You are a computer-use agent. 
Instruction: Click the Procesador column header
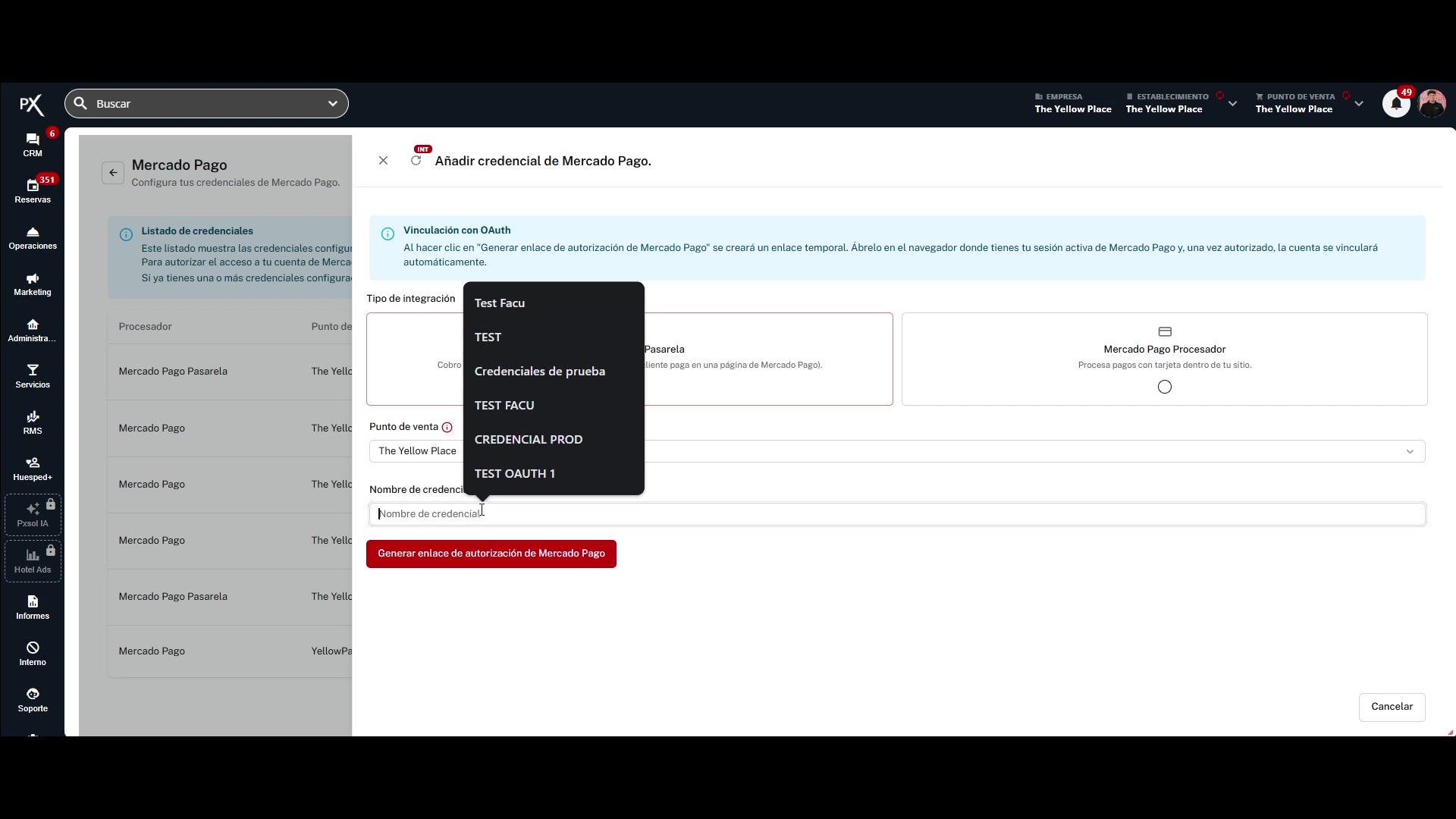tap(145, 327)
